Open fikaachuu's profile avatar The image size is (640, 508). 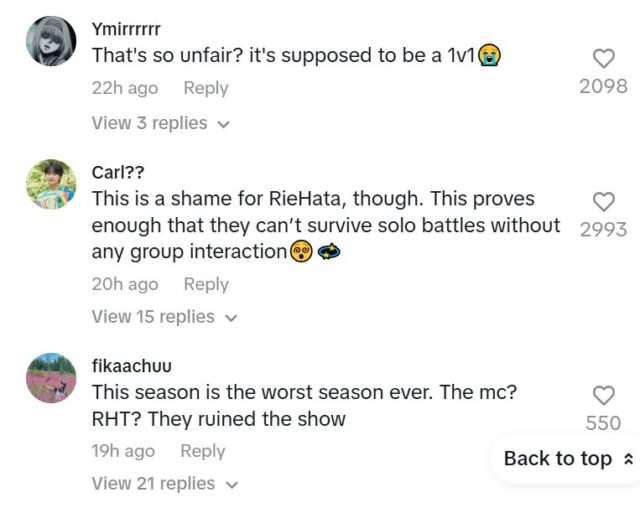point(51,378)
